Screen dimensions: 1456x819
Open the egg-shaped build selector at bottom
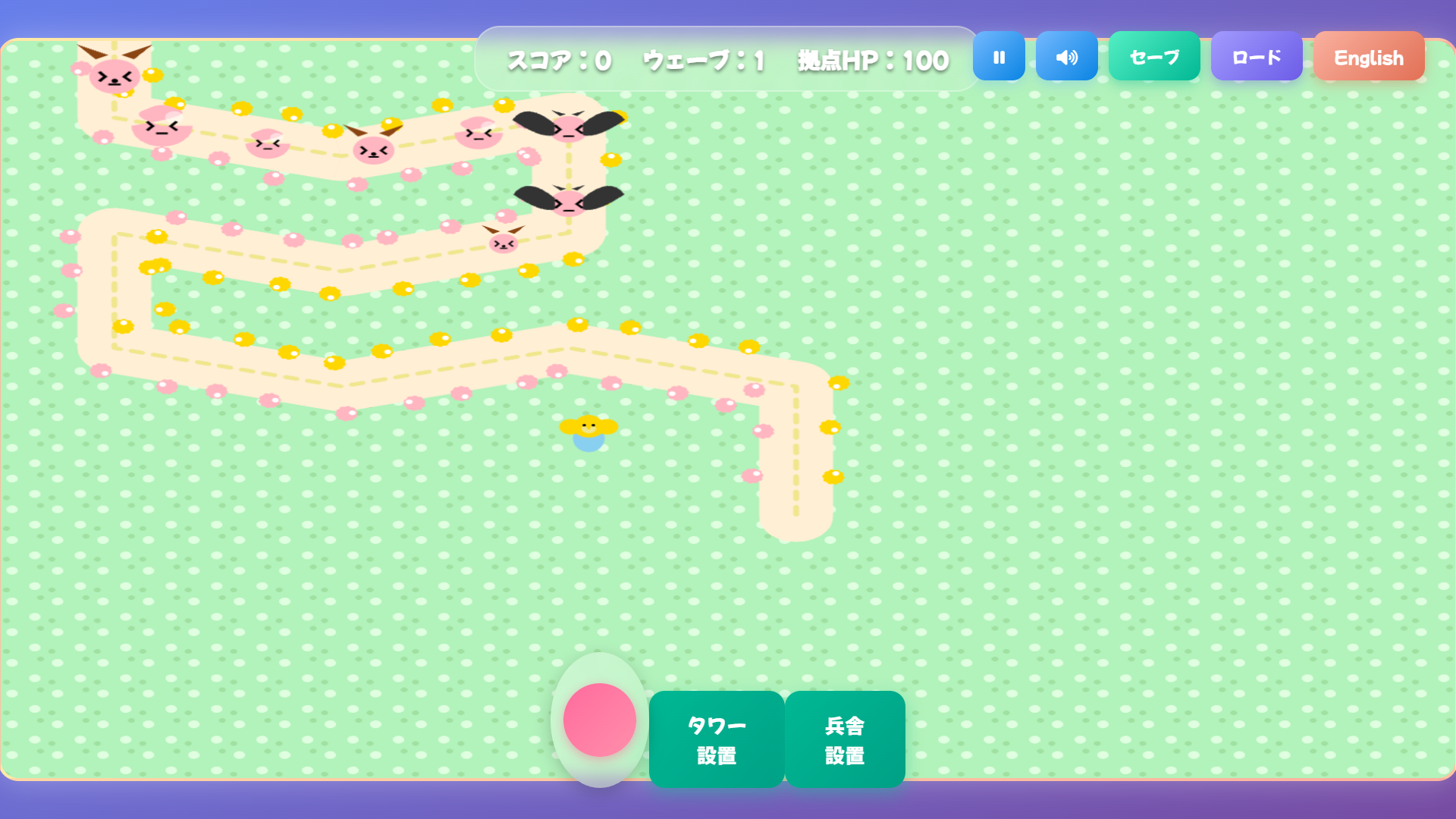pos(599,720)
